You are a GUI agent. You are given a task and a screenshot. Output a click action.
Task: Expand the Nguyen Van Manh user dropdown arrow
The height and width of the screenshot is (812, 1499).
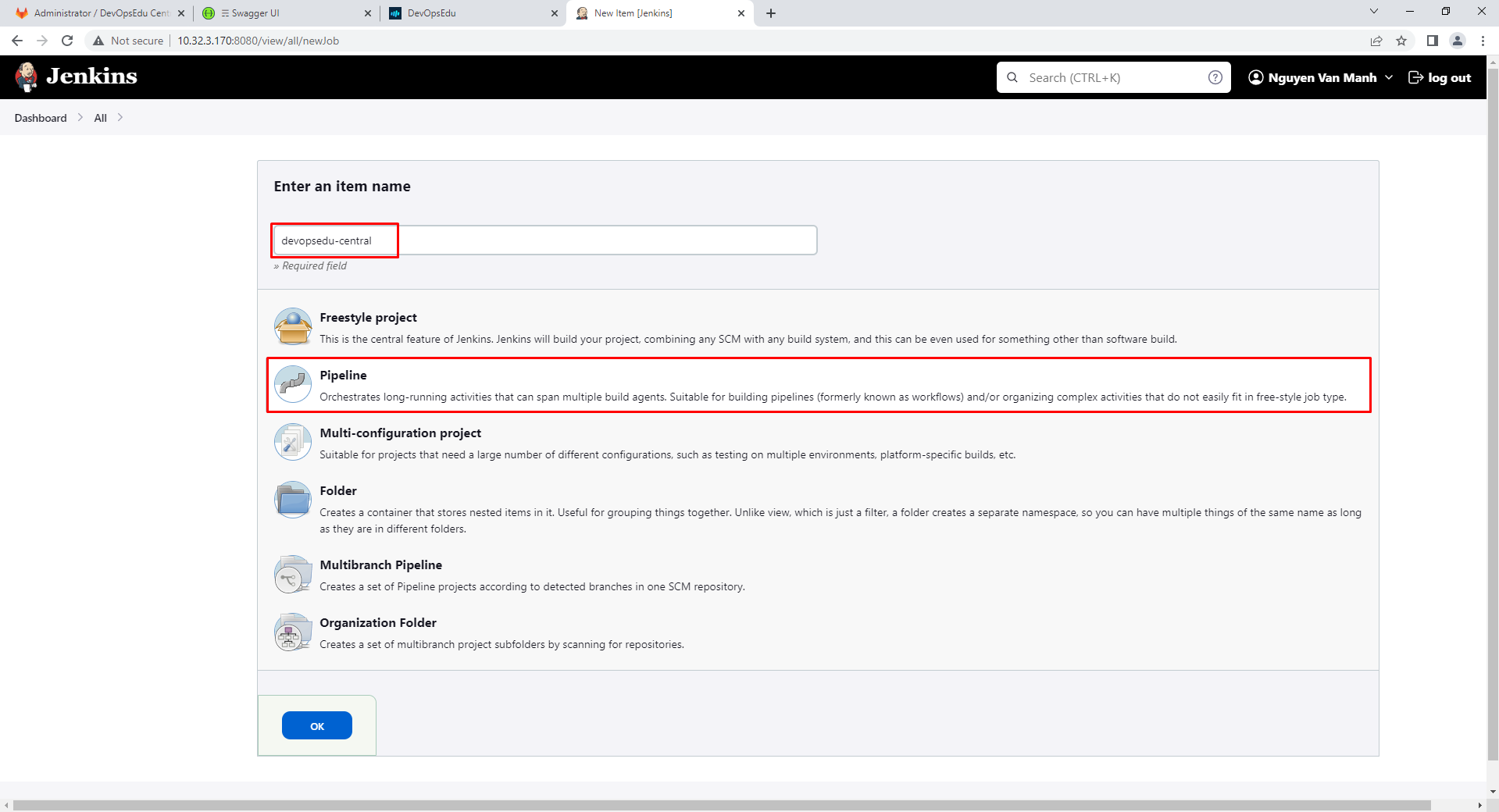click(x=1389, y=77)
